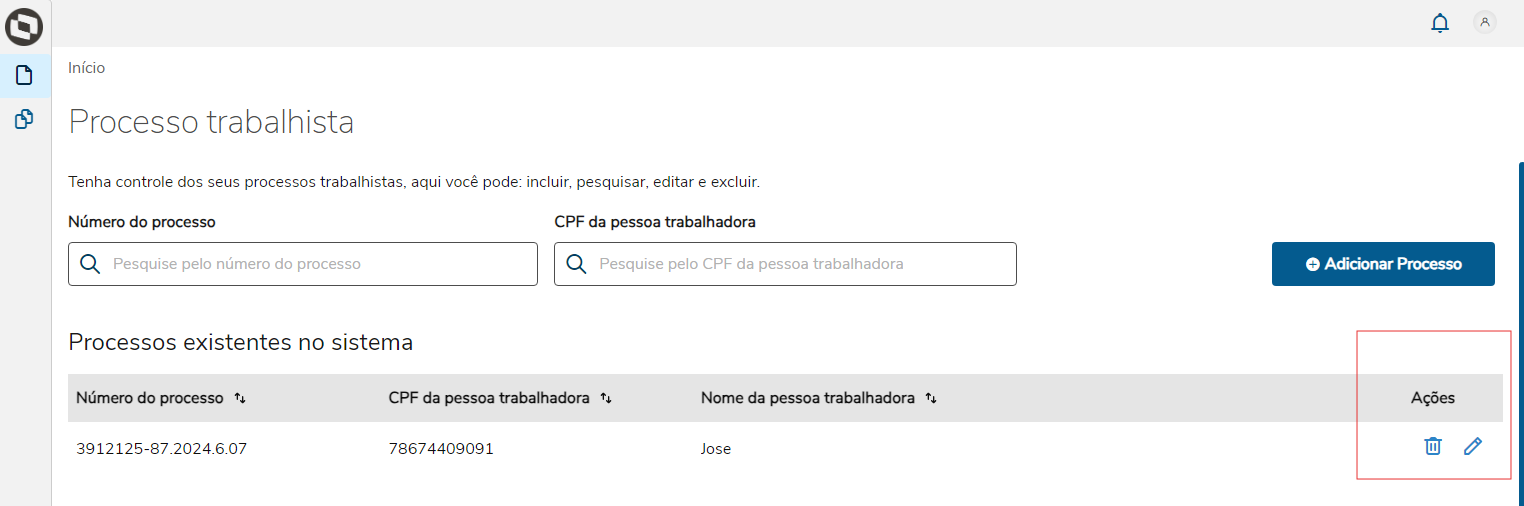Click the TOTVS logo in the sidebar

(x=24, y=25)
